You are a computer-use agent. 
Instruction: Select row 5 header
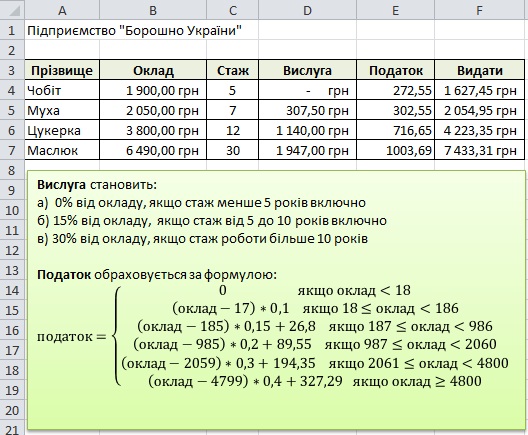[x=12, y=110]
